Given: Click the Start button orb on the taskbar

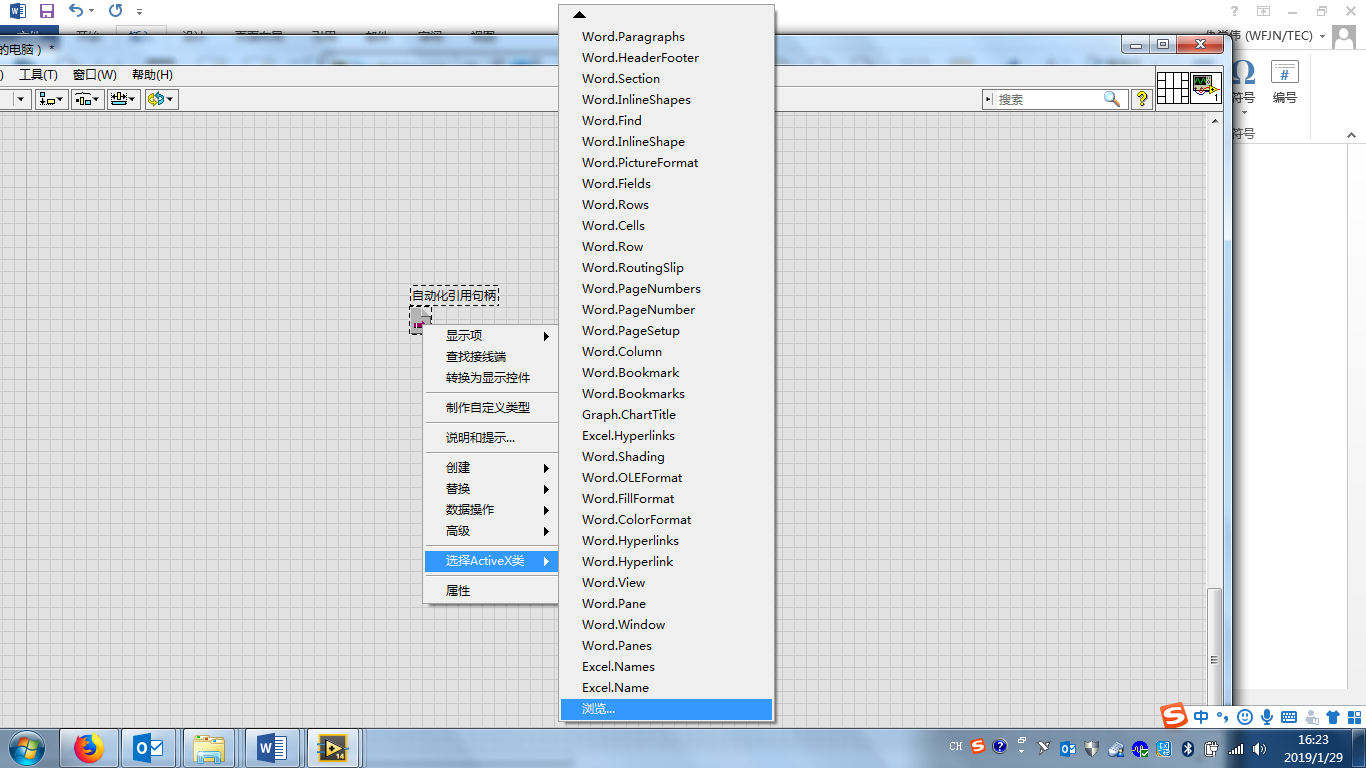Looking at the screenshot, I should (25, 748).
